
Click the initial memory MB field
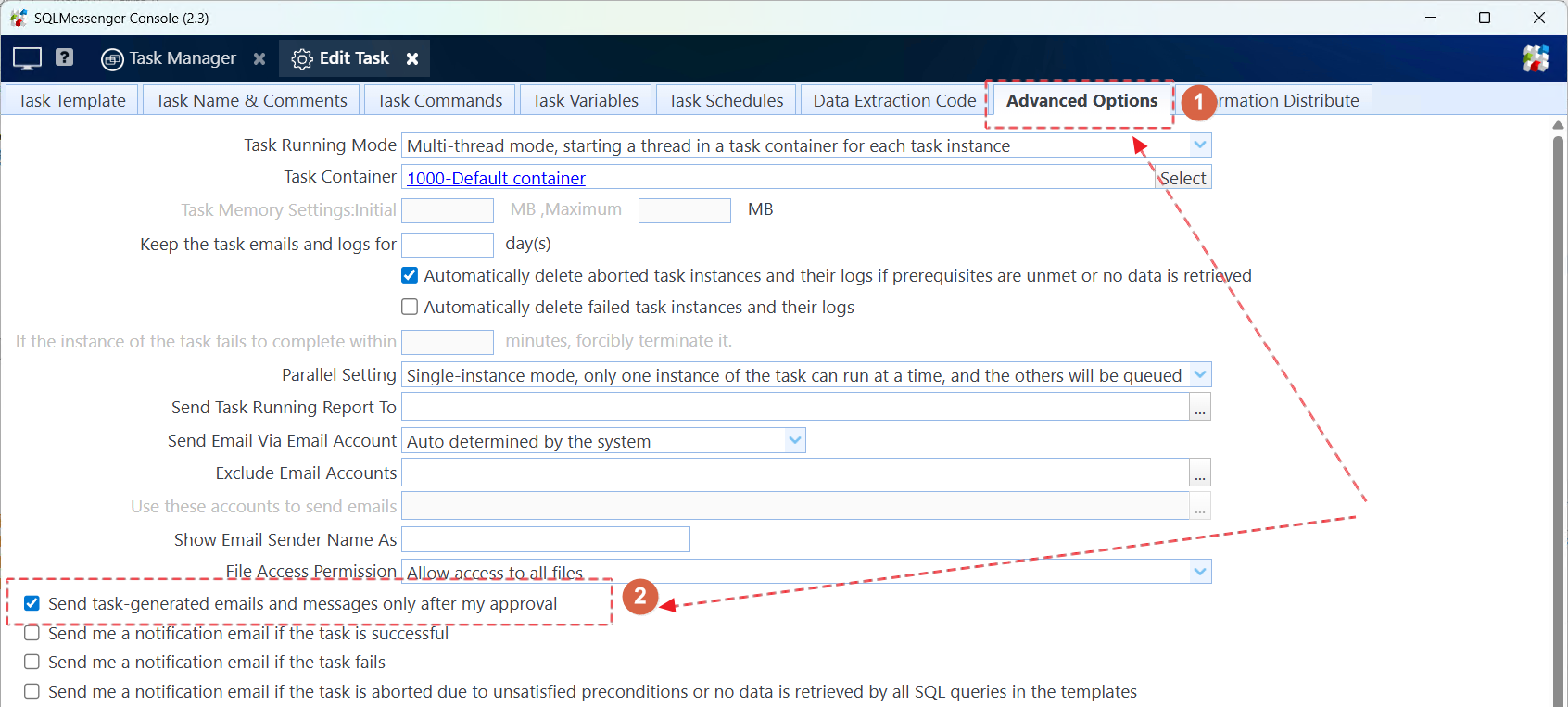448,210
